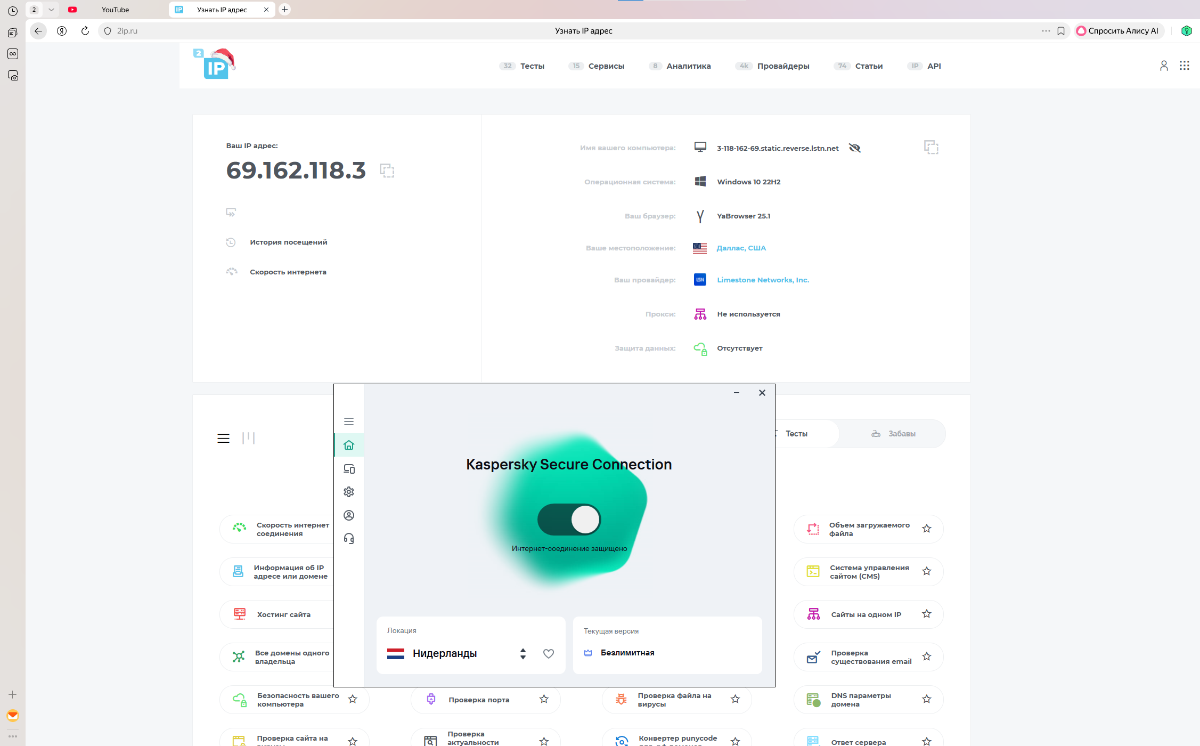Open browser history clock icon in sidebar
1200x746 pixels.
[13, 10]
